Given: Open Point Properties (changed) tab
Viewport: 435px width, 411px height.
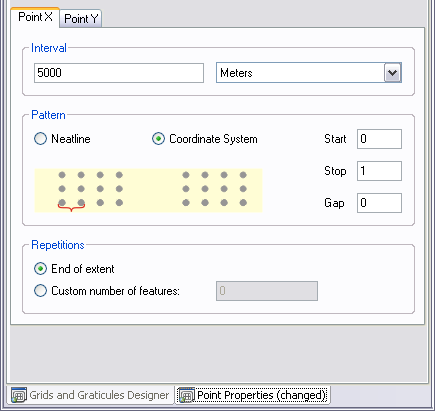Looking at the screenshot, I should (253, 395).
